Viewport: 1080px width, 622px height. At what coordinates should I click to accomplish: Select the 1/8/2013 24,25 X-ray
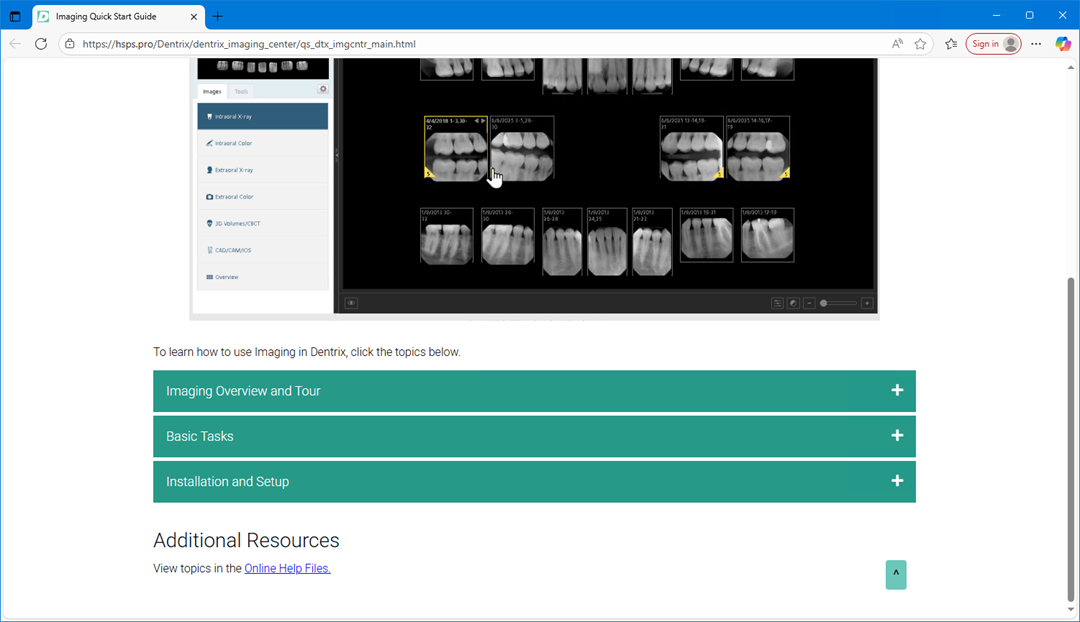(607, 242)
